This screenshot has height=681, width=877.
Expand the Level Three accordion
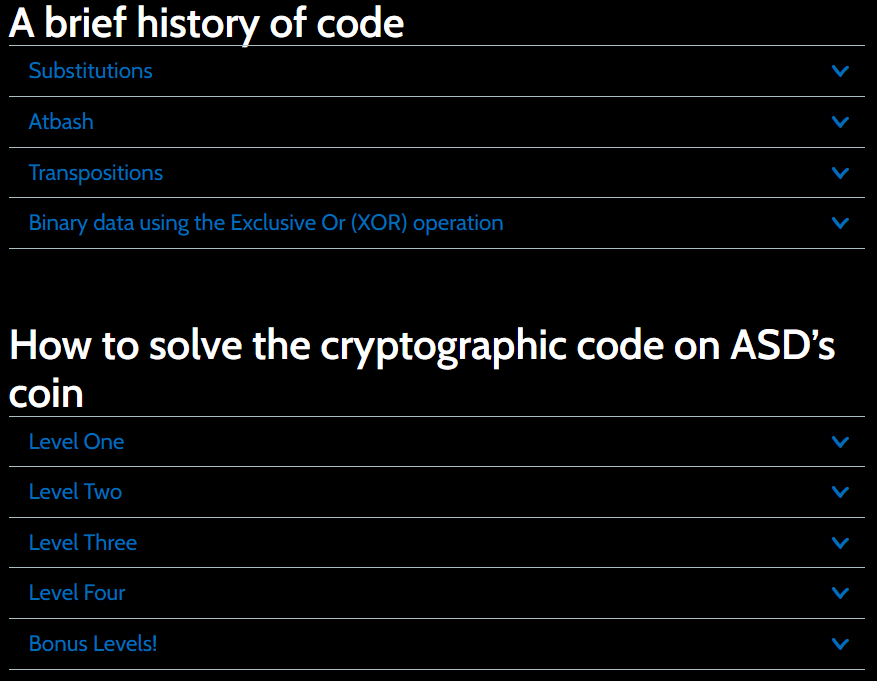point(83,543)
